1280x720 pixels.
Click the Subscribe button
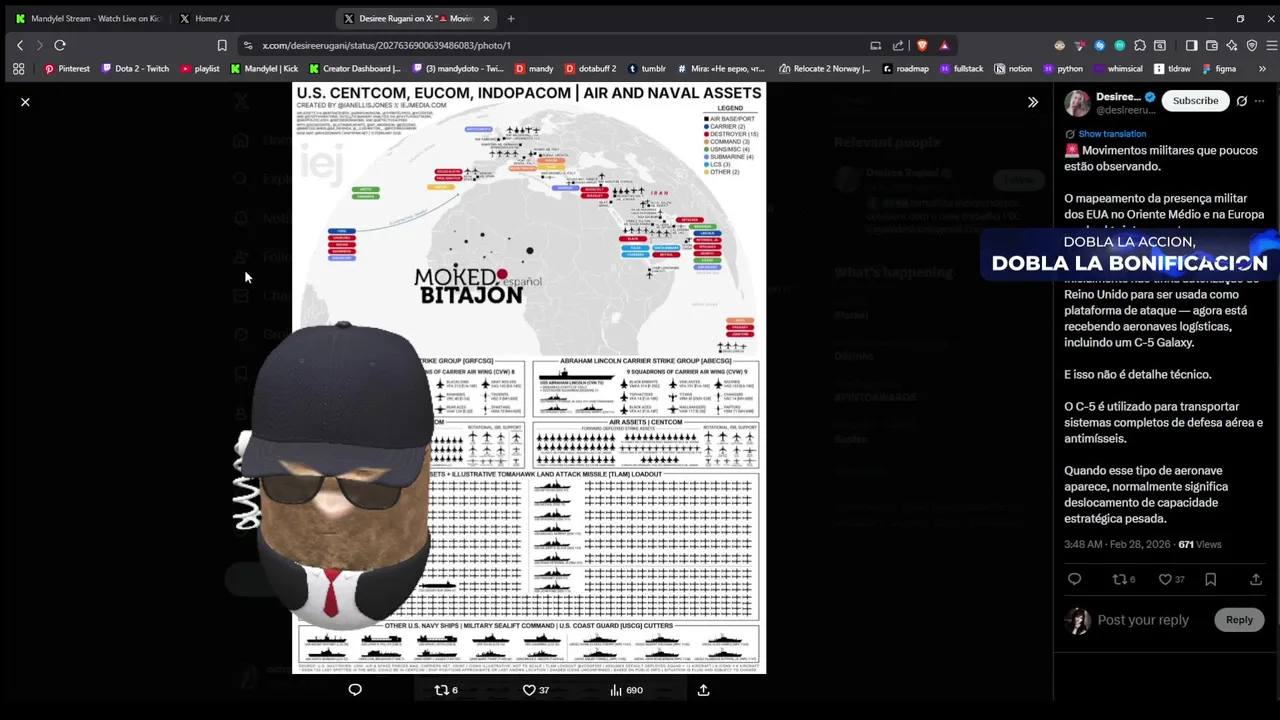point(1195,101)
